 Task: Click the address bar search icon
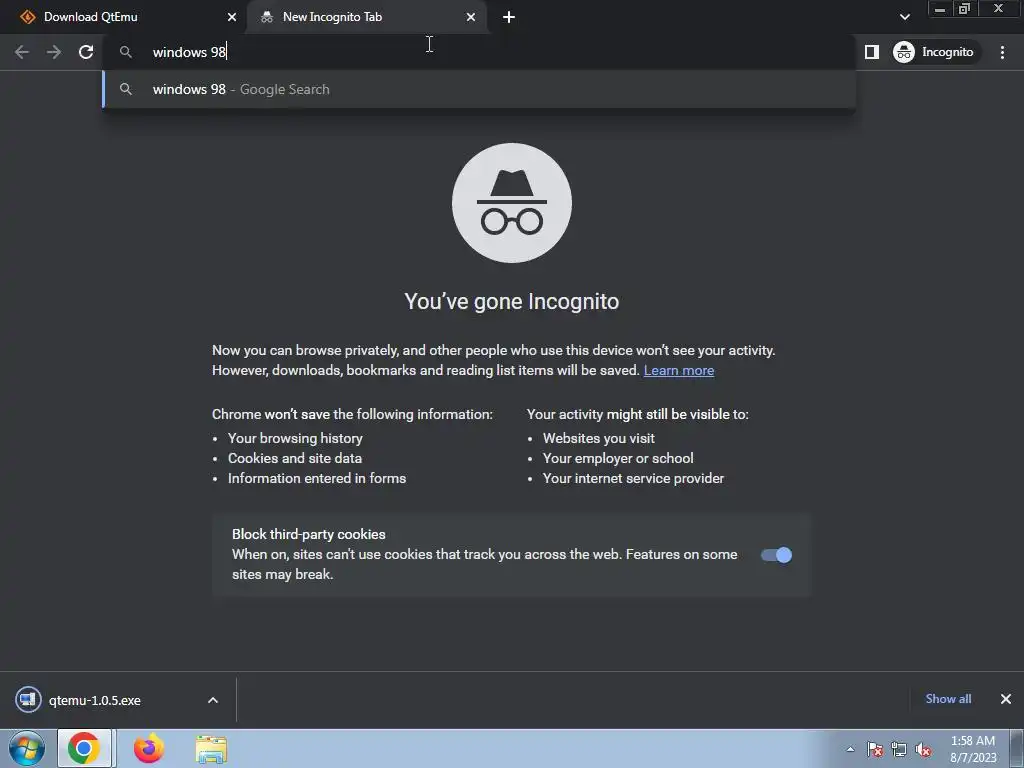coord(126,52)
